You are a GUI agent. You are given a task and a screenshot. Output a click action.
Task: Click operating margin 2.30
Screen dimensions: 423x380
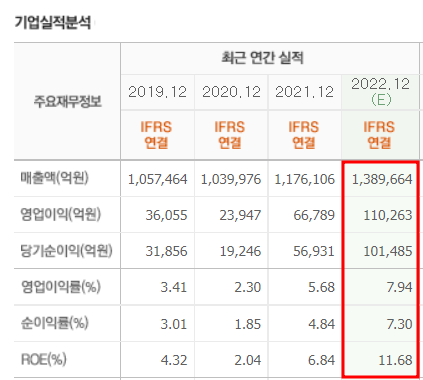(248, 288)
